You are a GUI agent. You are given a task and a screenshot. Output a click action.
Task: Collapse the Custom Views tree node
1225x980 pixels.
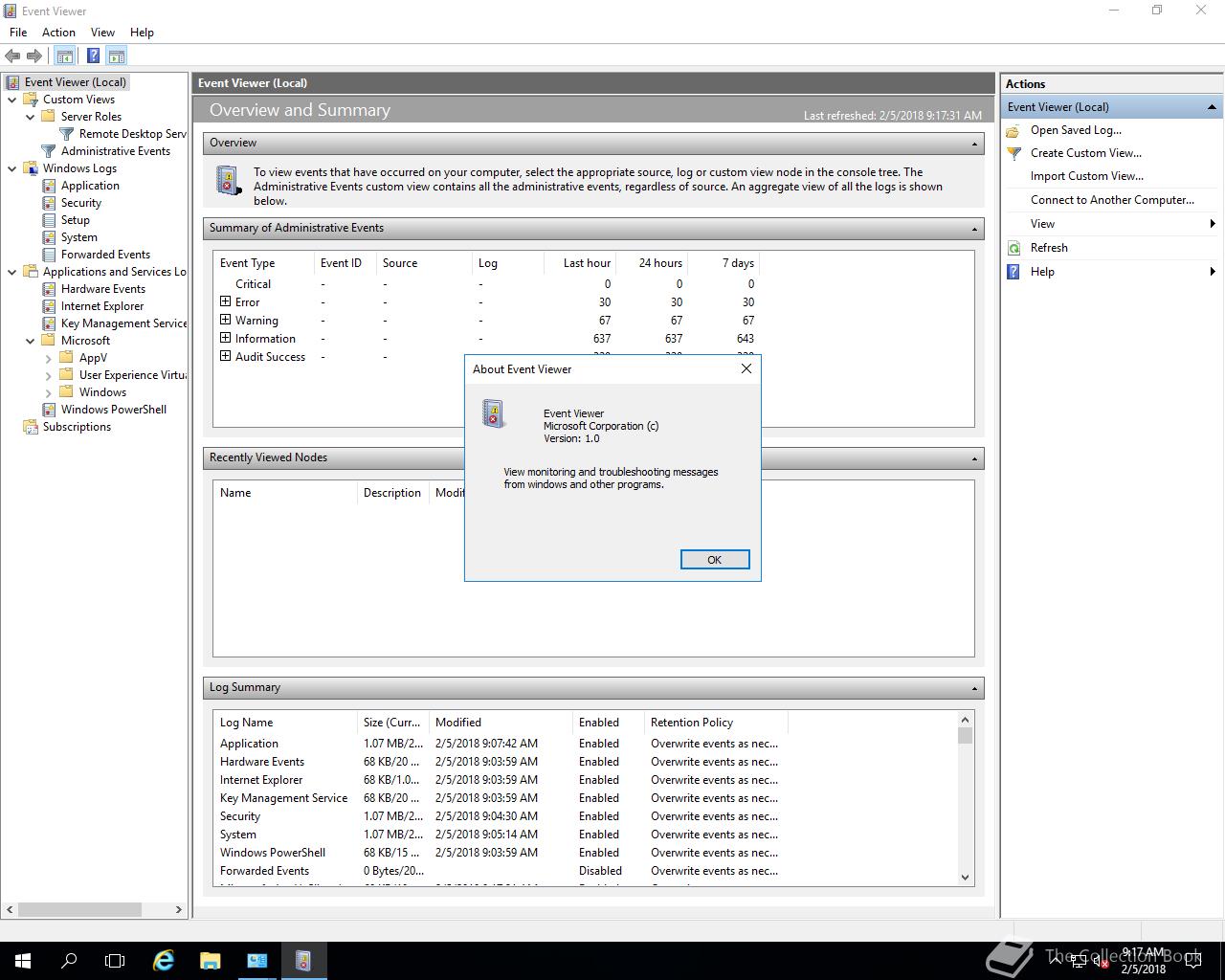click(12, 100)
